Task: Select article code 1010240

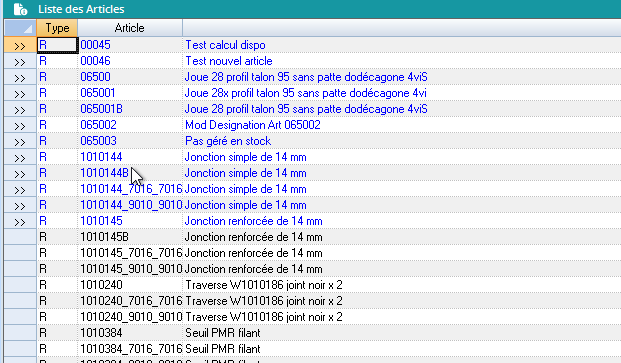Action: coord(101,285)
